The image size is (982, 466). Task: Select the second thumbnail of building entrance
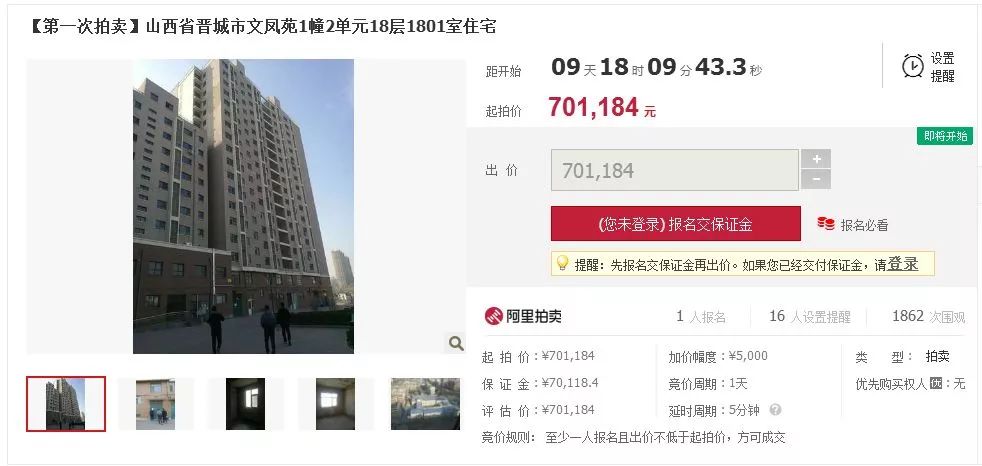155,403
